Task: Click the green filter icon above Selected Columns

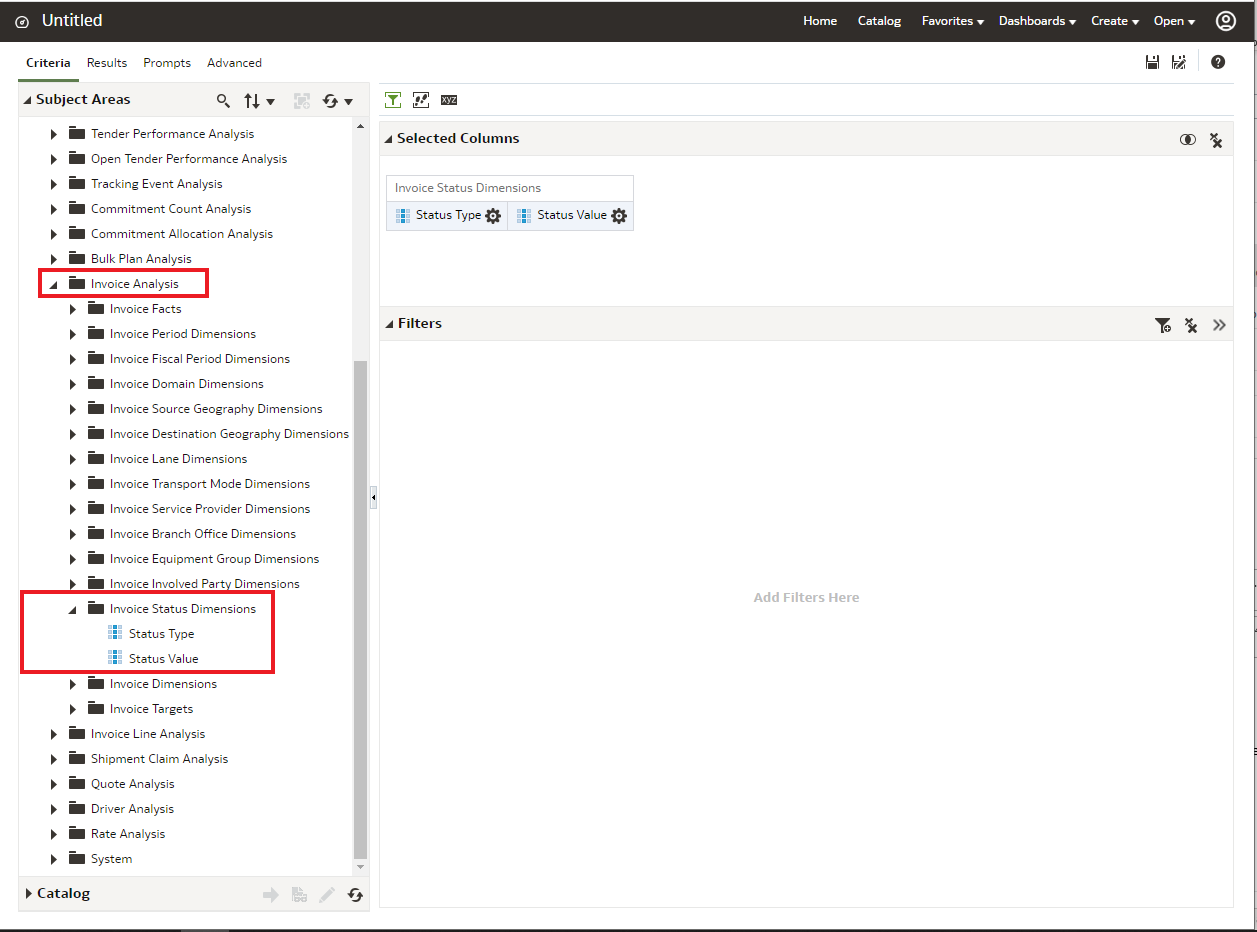Action: (393, 100)
